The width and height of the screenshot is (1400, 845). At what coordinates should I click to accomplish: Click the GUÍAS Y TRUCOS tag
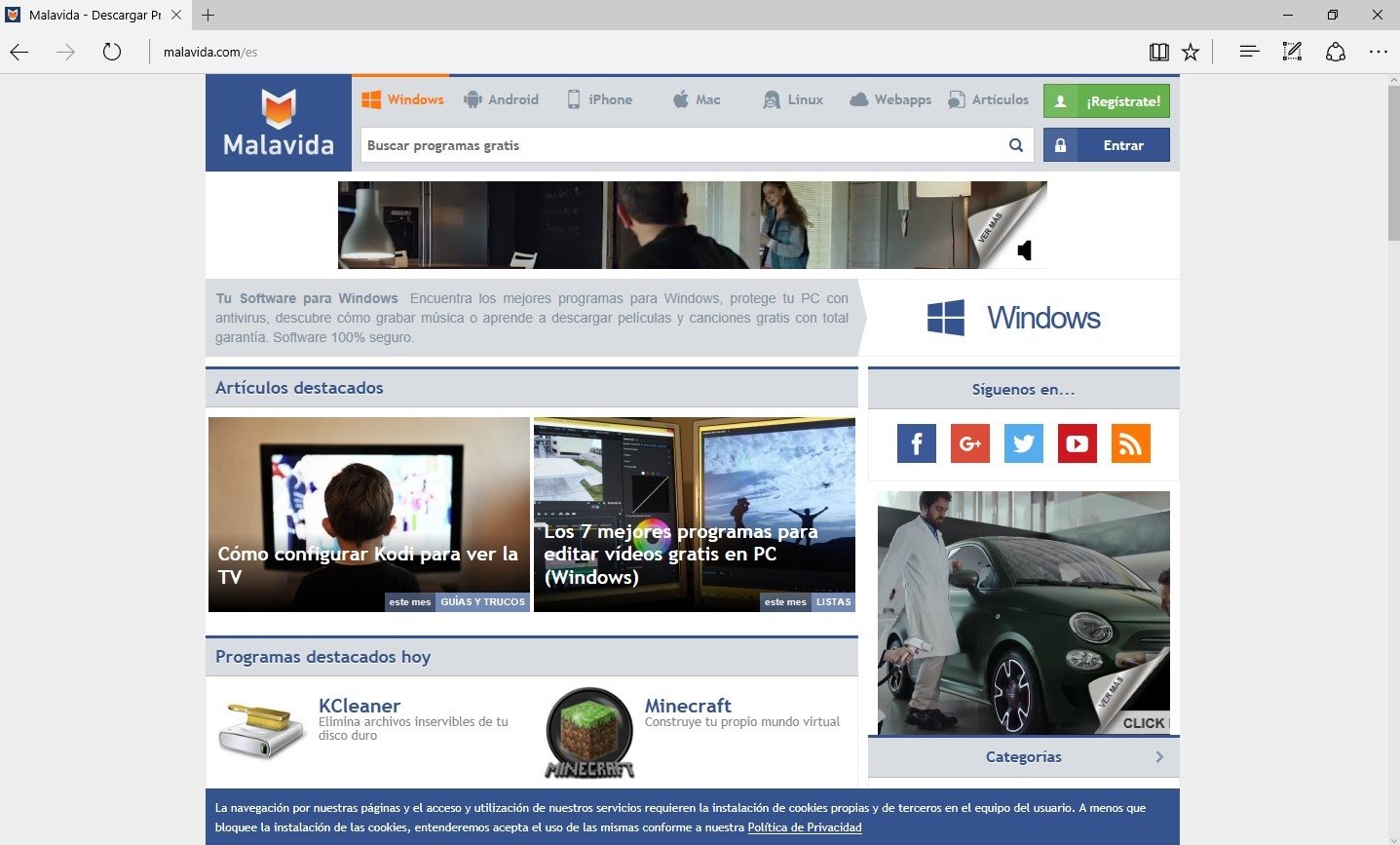point(482,602)
